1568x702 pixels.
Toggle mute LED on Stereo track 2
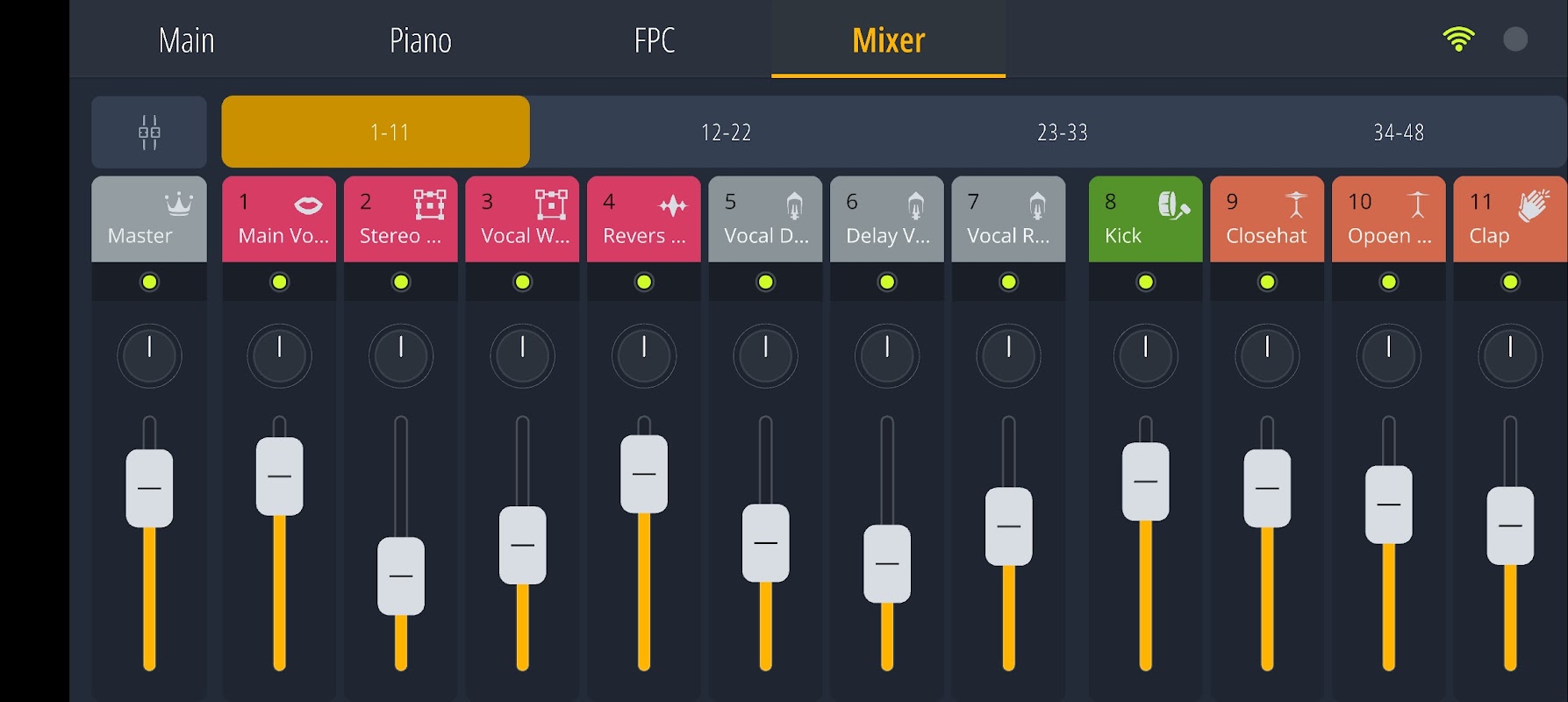(x=401, y=282)
